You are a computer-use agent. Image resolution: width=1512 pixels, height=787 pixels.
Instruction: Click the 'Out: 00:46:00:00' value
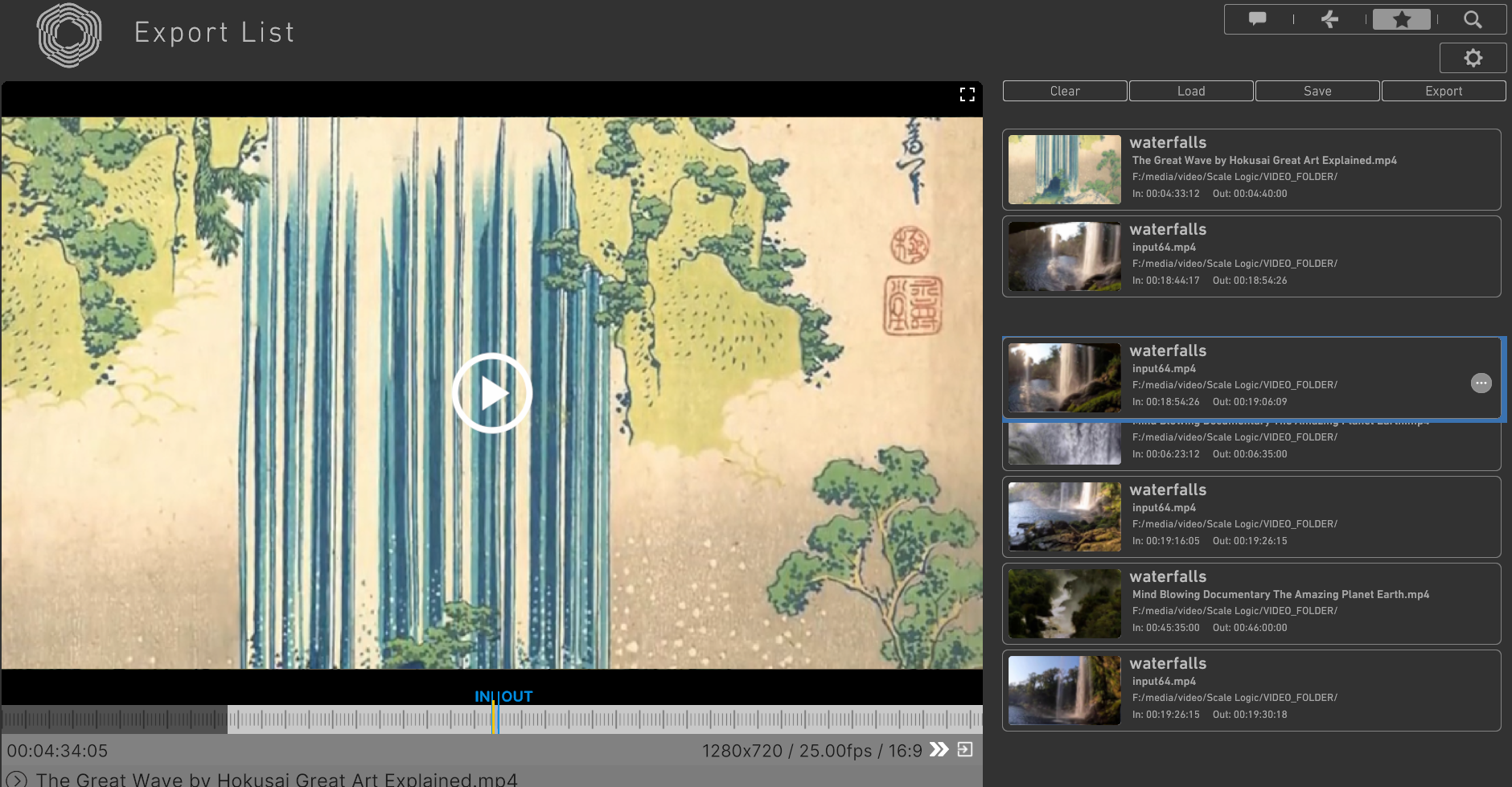point(1250,628)
